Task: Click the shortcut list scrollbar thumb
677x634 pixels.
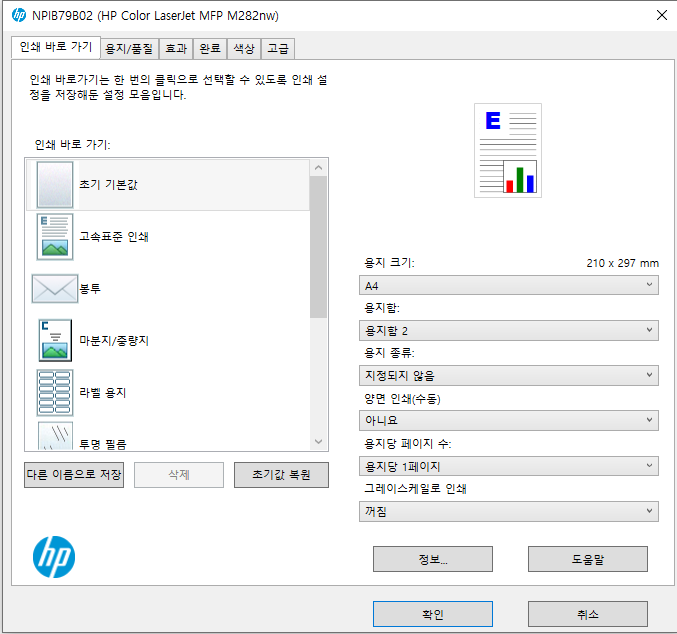Action: pos(319,247)
